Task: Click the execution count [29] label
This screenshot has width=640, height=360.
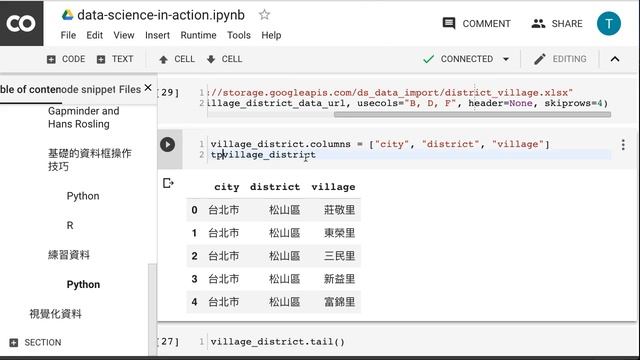Action: click(168, 93)
